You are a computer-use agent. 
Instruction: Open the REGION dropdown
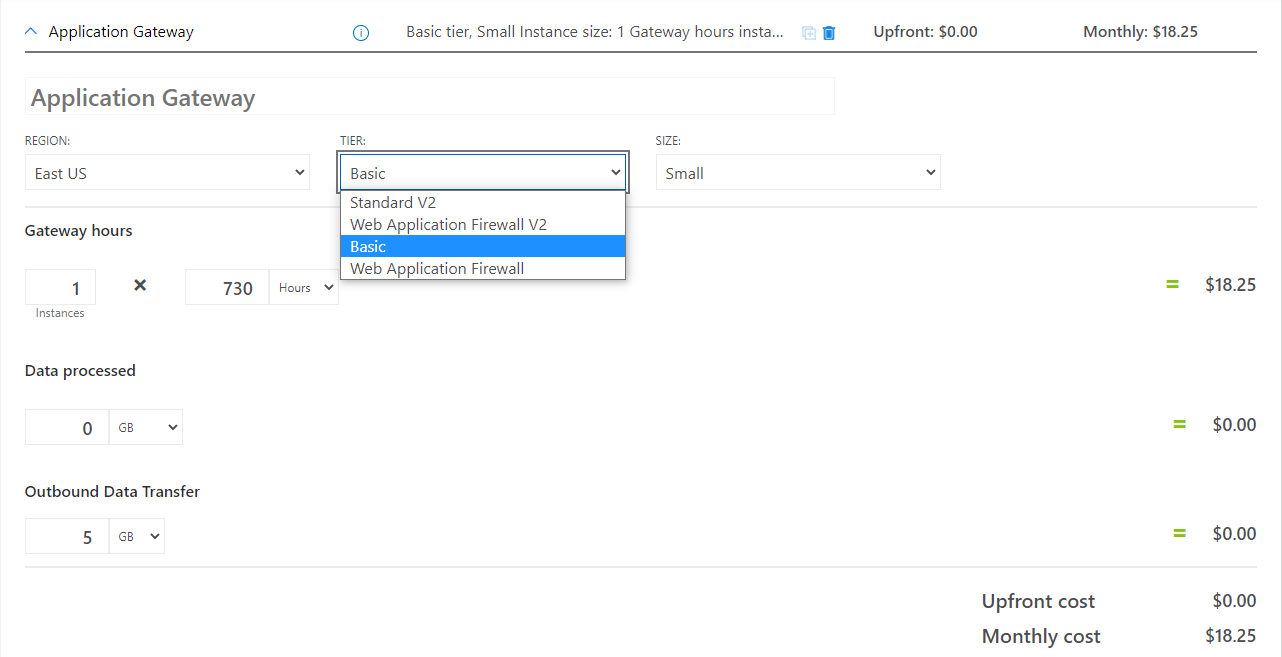point(167,171)
